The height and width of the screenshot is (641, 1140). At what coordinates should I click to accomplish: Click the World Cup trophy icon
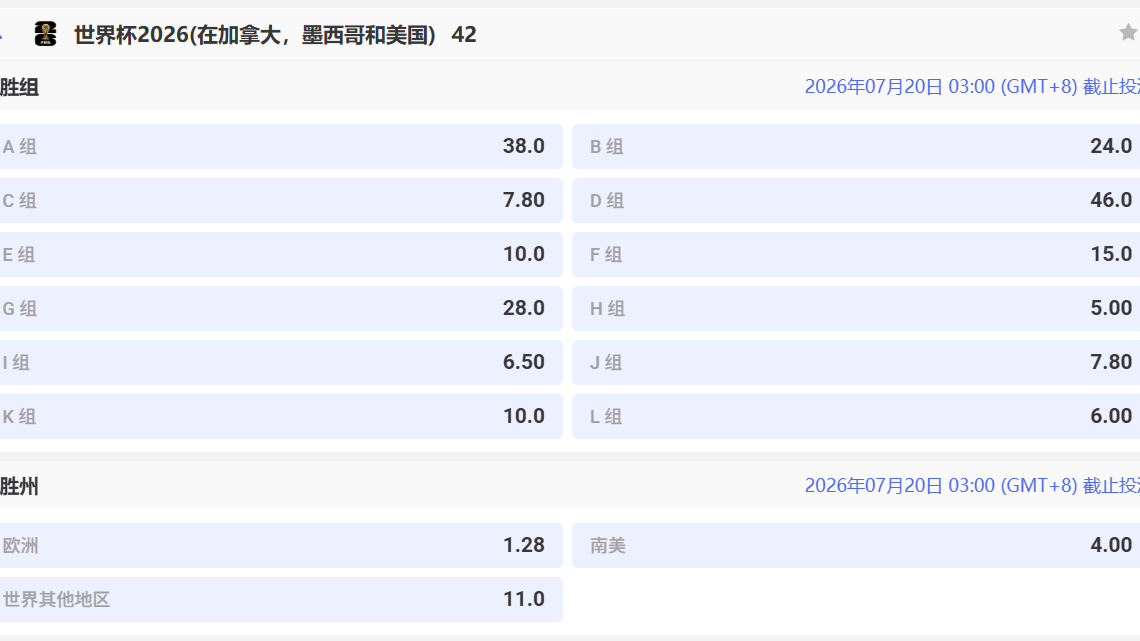45,35
